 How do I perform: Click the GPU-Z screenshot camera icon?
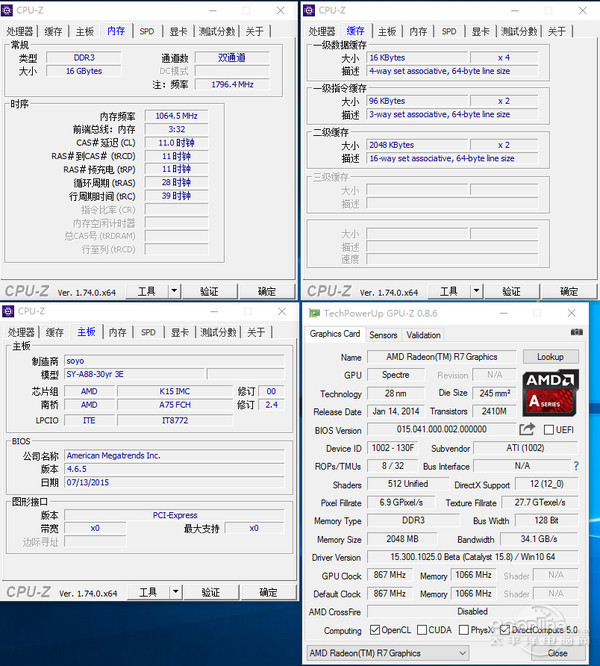[x=574, y=334]
